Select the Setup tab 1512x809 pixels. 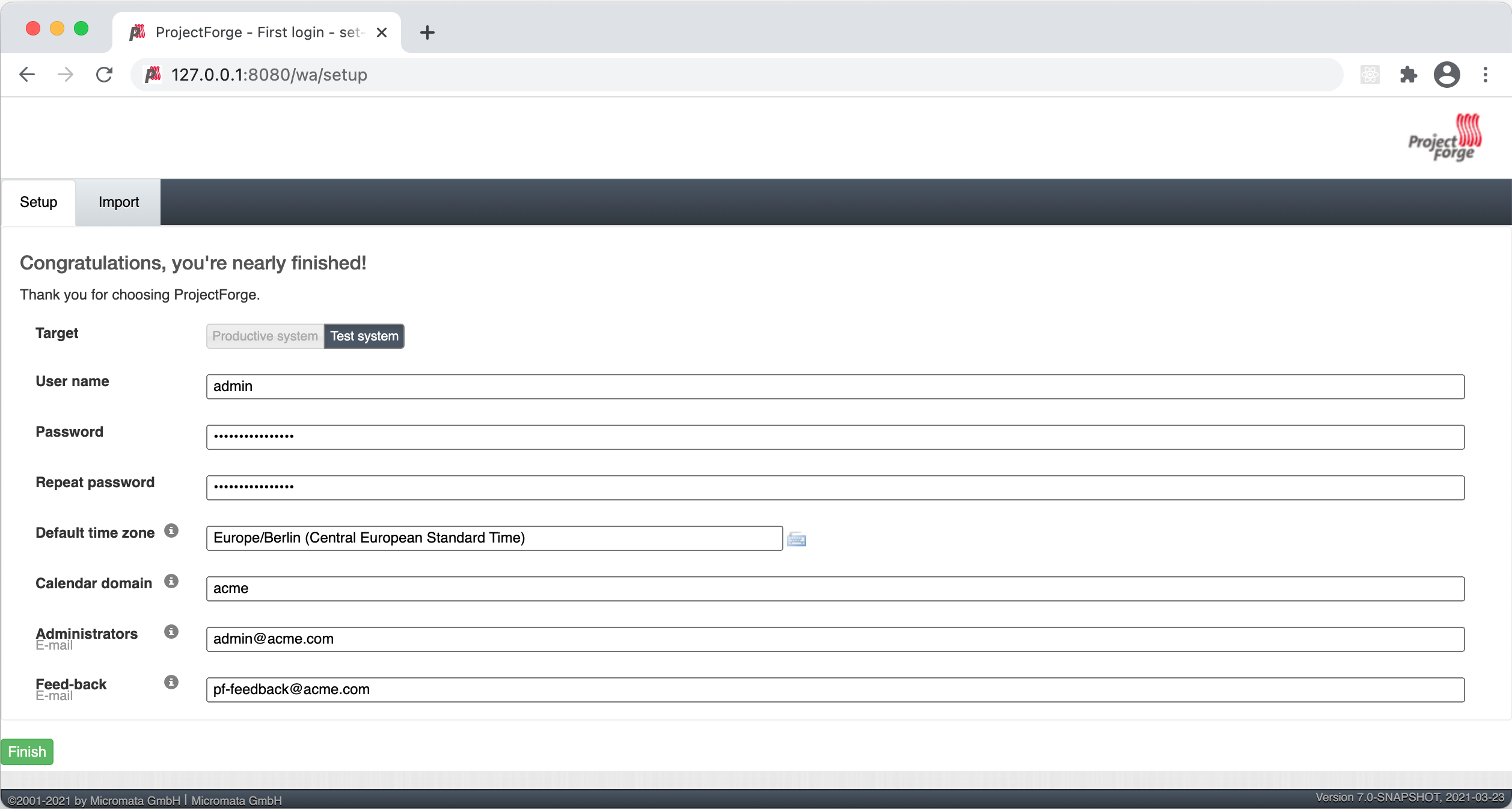coord(38,202)
